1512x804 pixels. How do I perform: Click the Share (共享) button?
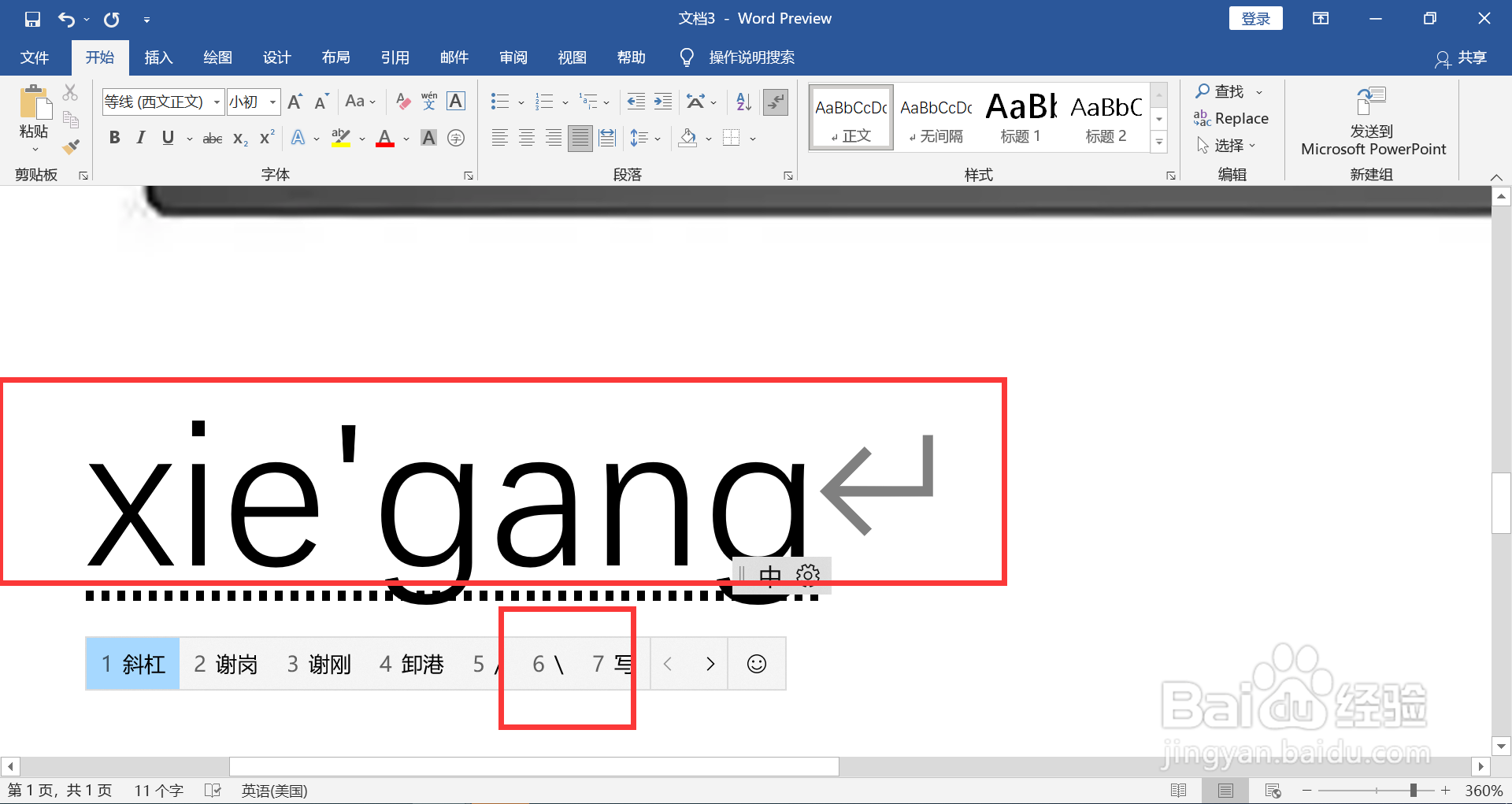click(x=1462, y=58)
